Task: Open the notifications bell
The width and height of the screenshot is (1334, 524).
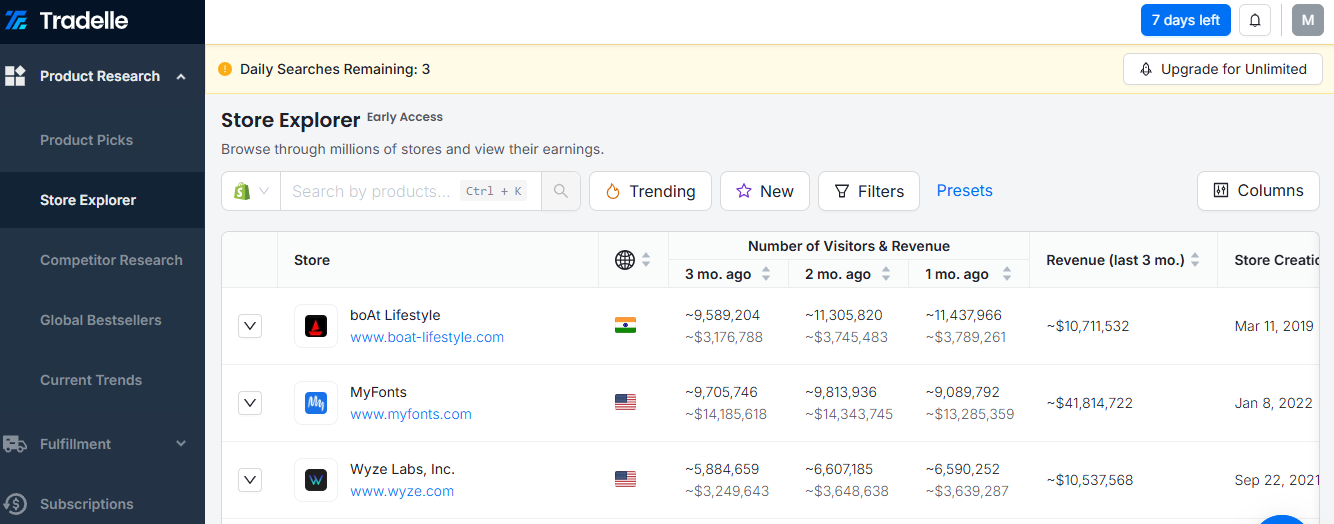Action: (1255, 20)
